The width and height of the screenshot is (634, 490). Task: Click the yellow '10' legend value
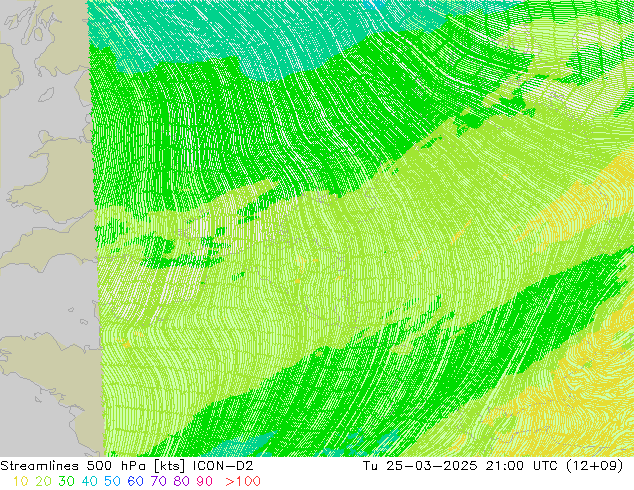click(x=21, y=481)
